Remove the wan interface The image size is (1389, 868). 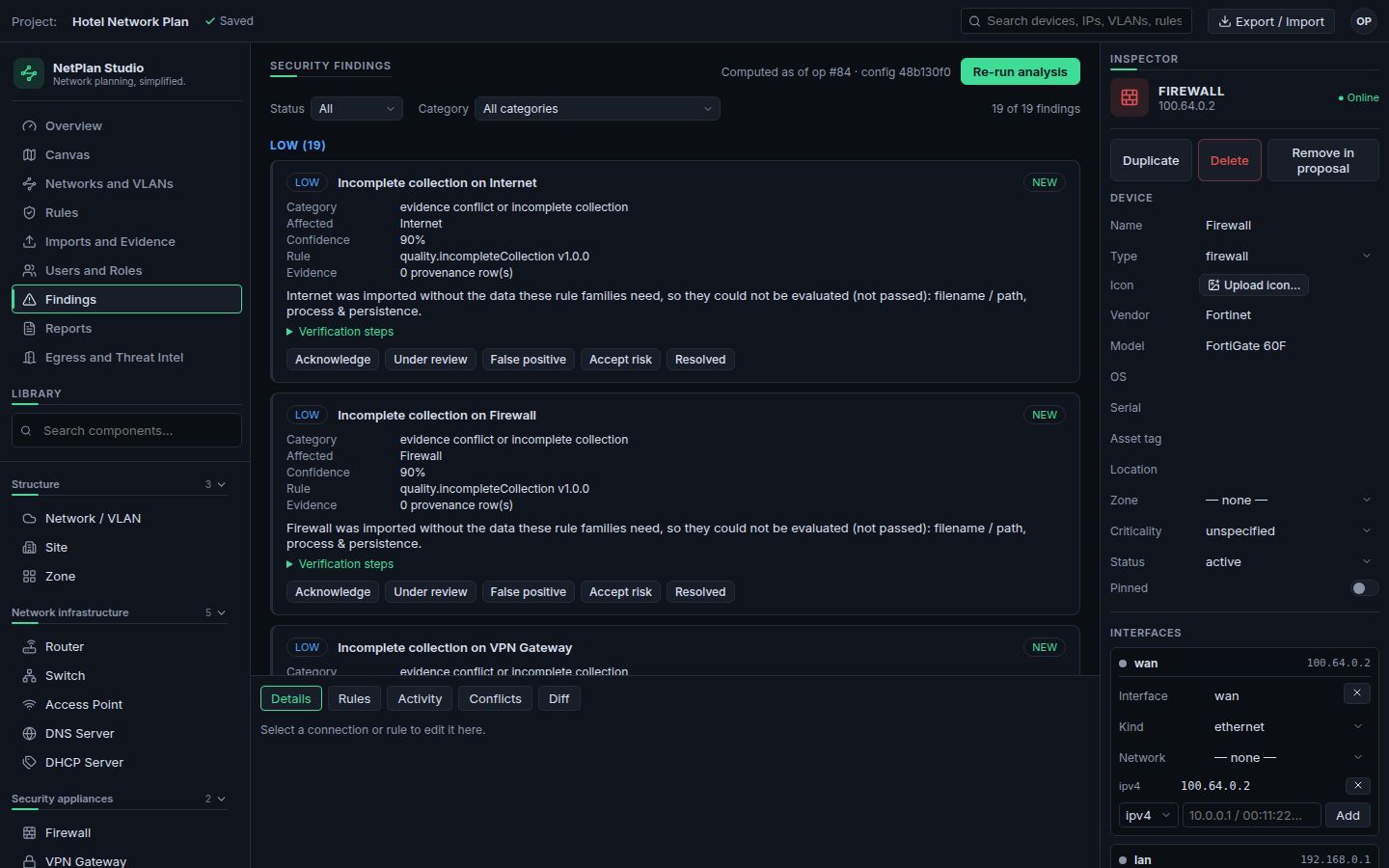[1356, 693]
